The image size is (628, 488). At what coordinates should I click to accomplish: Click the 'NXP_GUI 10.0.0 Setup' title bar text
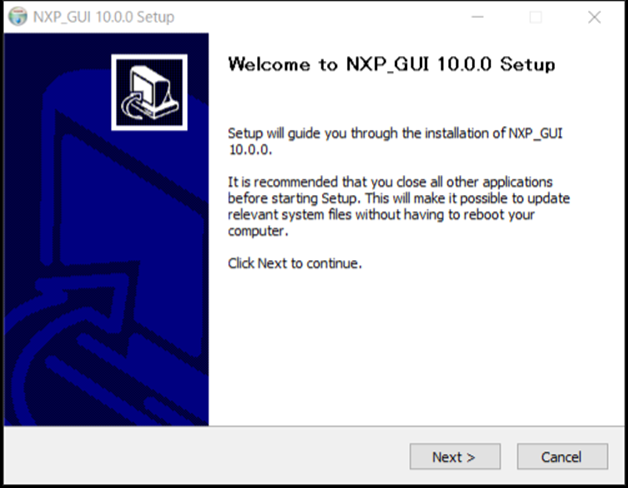[103, 17]
